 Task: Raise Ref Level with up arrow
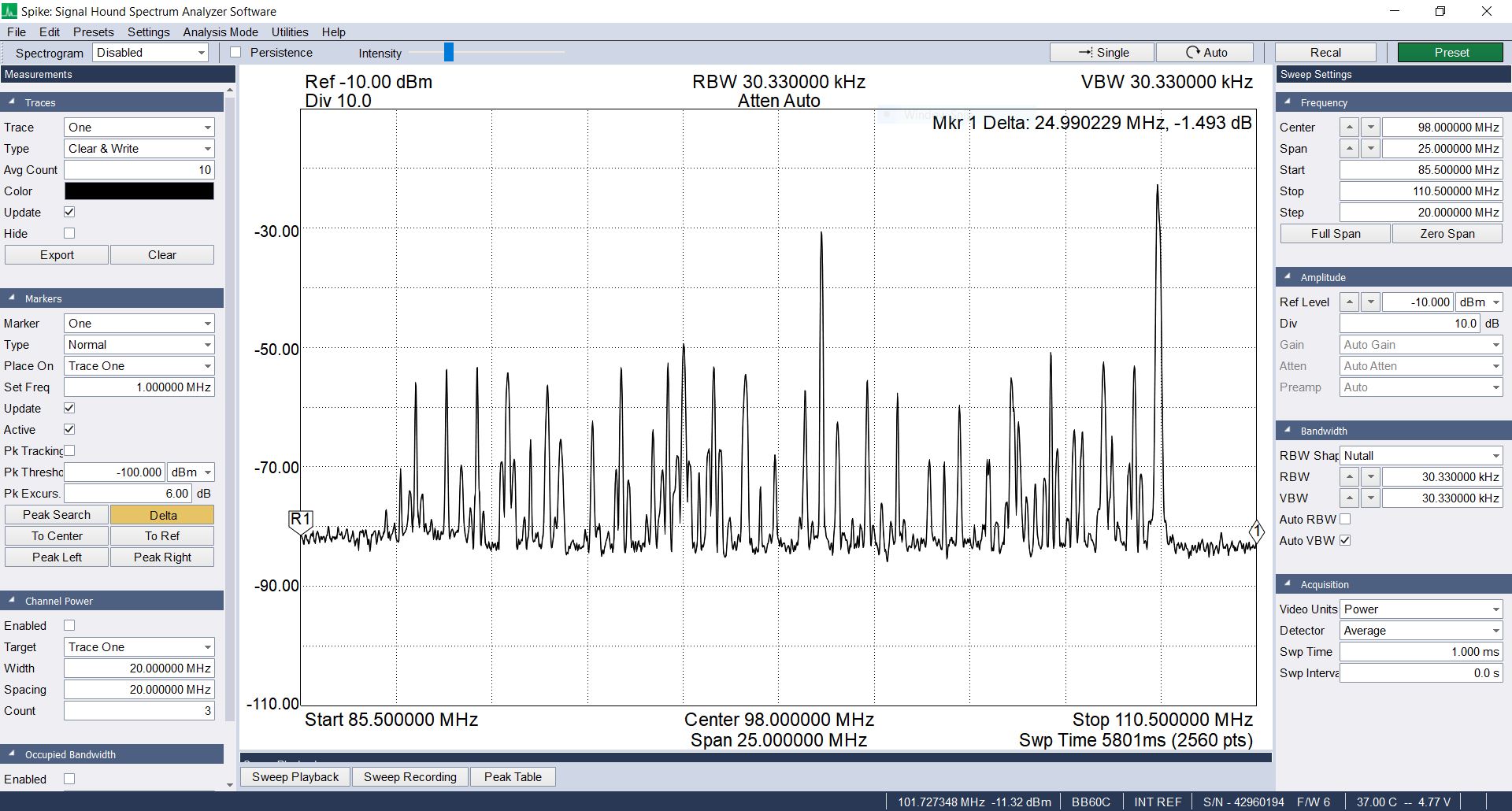[x=1349, y=302]
